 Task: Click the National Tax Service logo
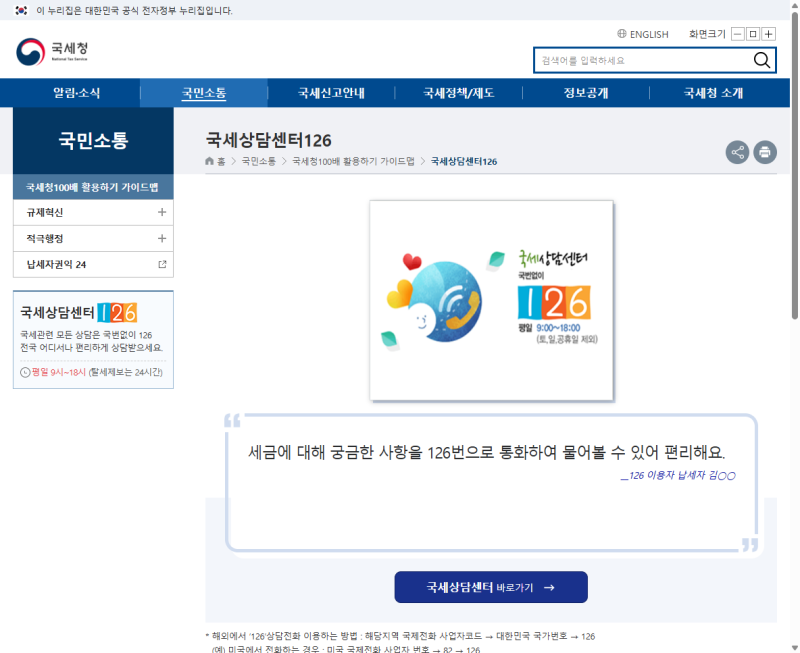pos(52,52)
